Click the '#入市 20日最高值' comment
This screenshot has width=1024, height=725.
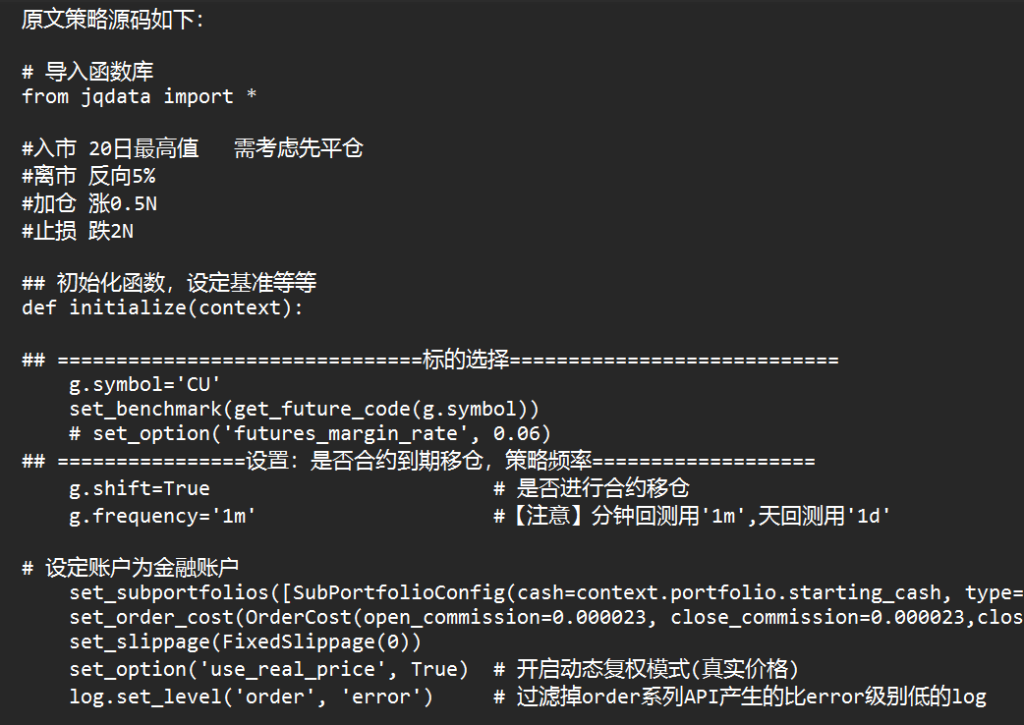pos(110,149)
